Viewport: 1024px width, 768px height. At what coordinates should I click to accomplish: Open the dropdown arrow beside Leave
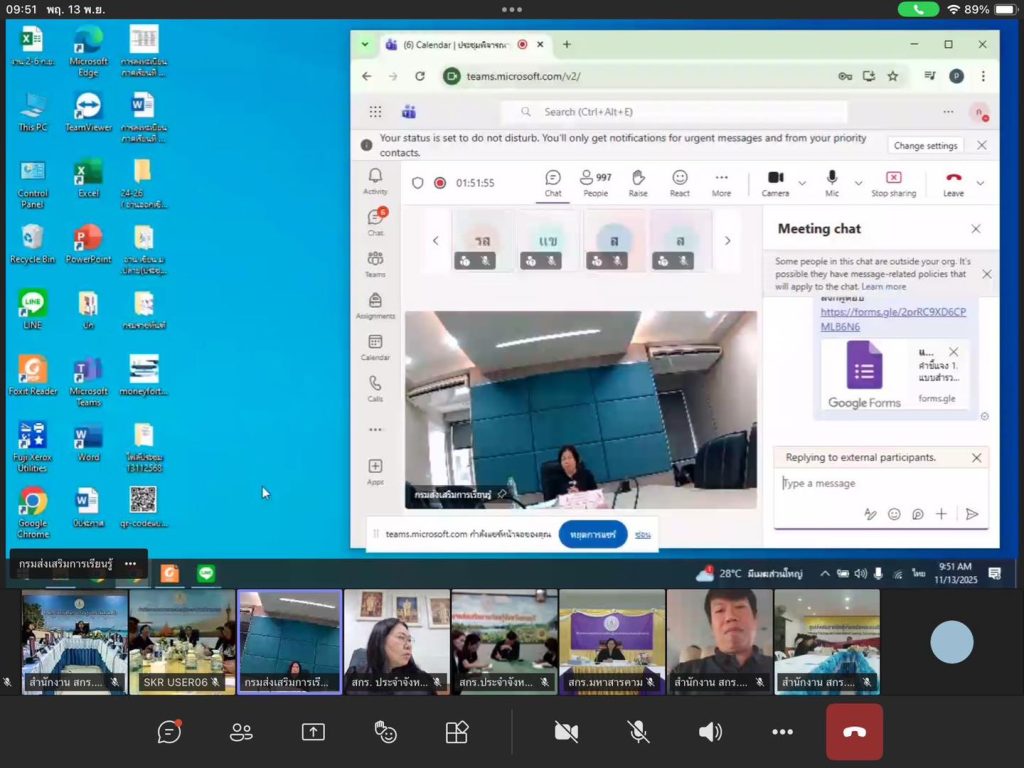pos(980,183)
